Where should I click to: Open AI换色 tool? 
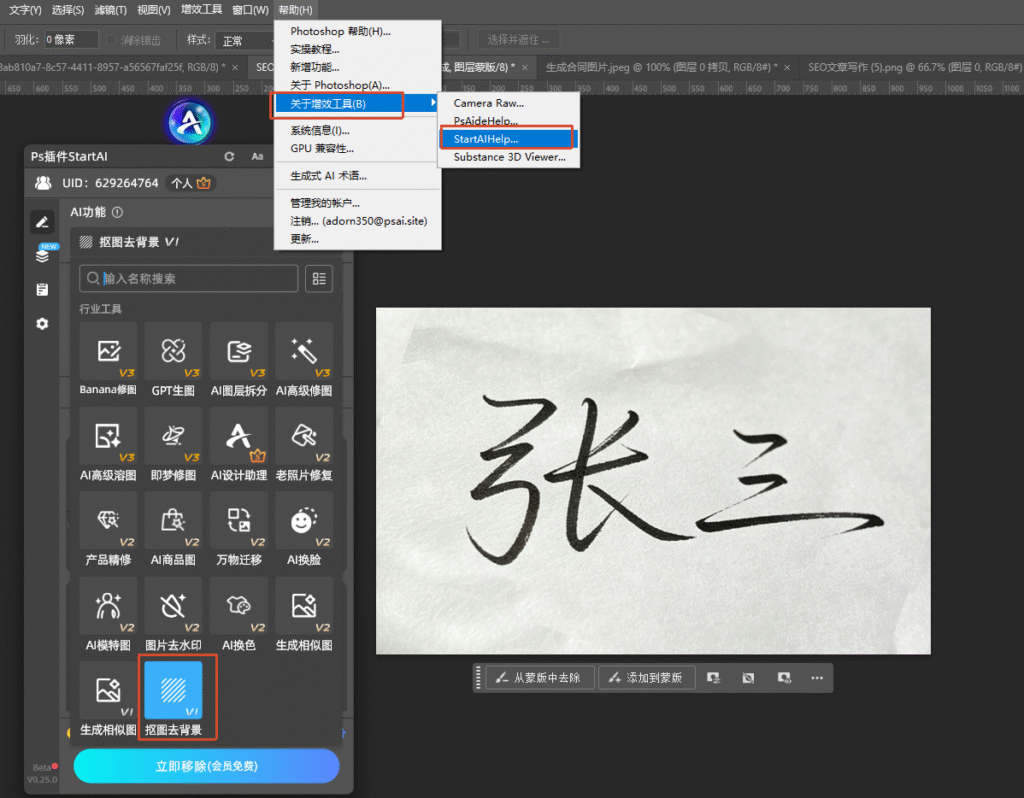click(239, 614)
